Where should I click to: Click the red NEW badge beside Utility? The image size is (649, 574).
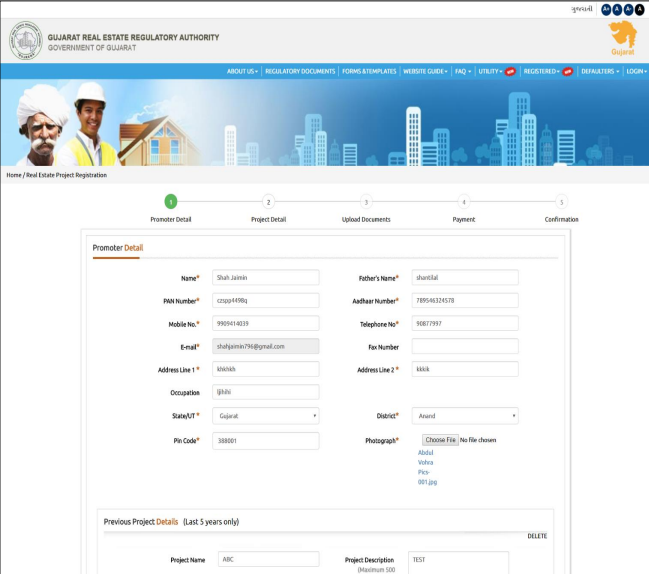(x=510, y=72)
